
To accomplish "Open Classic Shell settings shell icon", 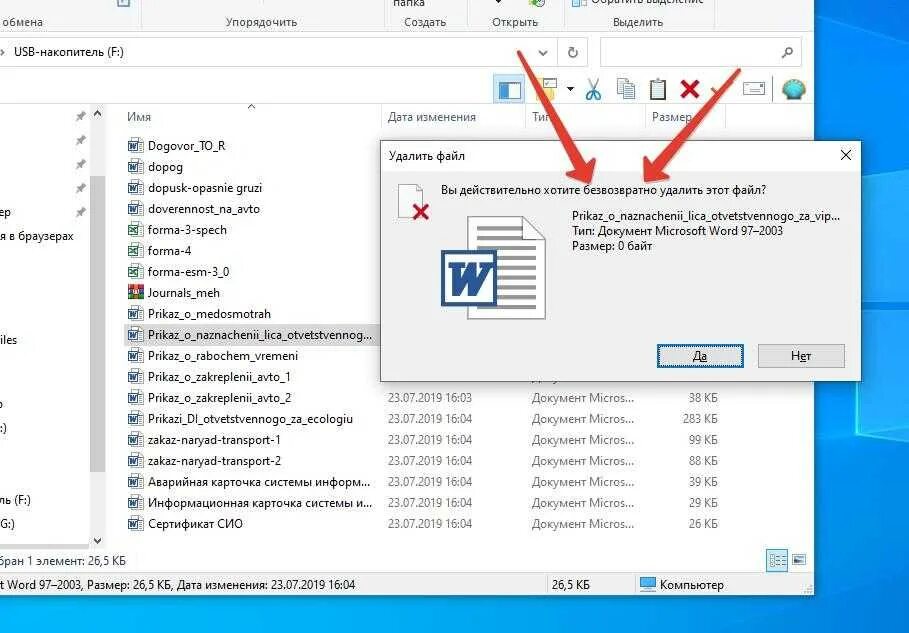I will coord(793,89).
